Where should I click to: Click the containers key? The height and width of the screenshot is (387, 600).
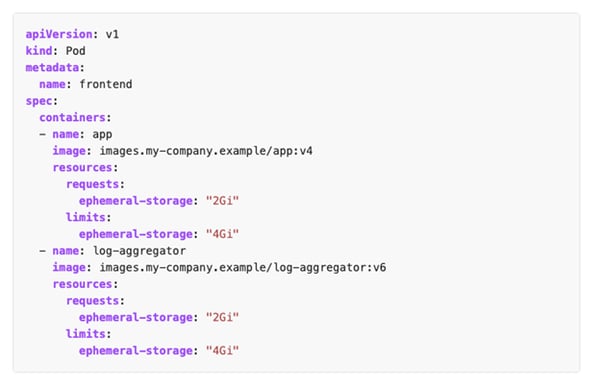click(x=72, y=118)
